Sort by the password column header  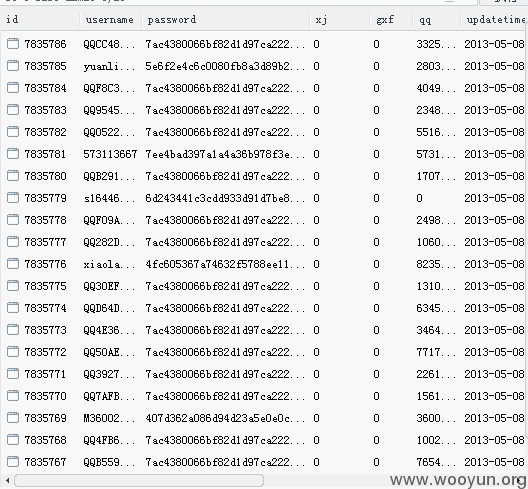[226, 20]
